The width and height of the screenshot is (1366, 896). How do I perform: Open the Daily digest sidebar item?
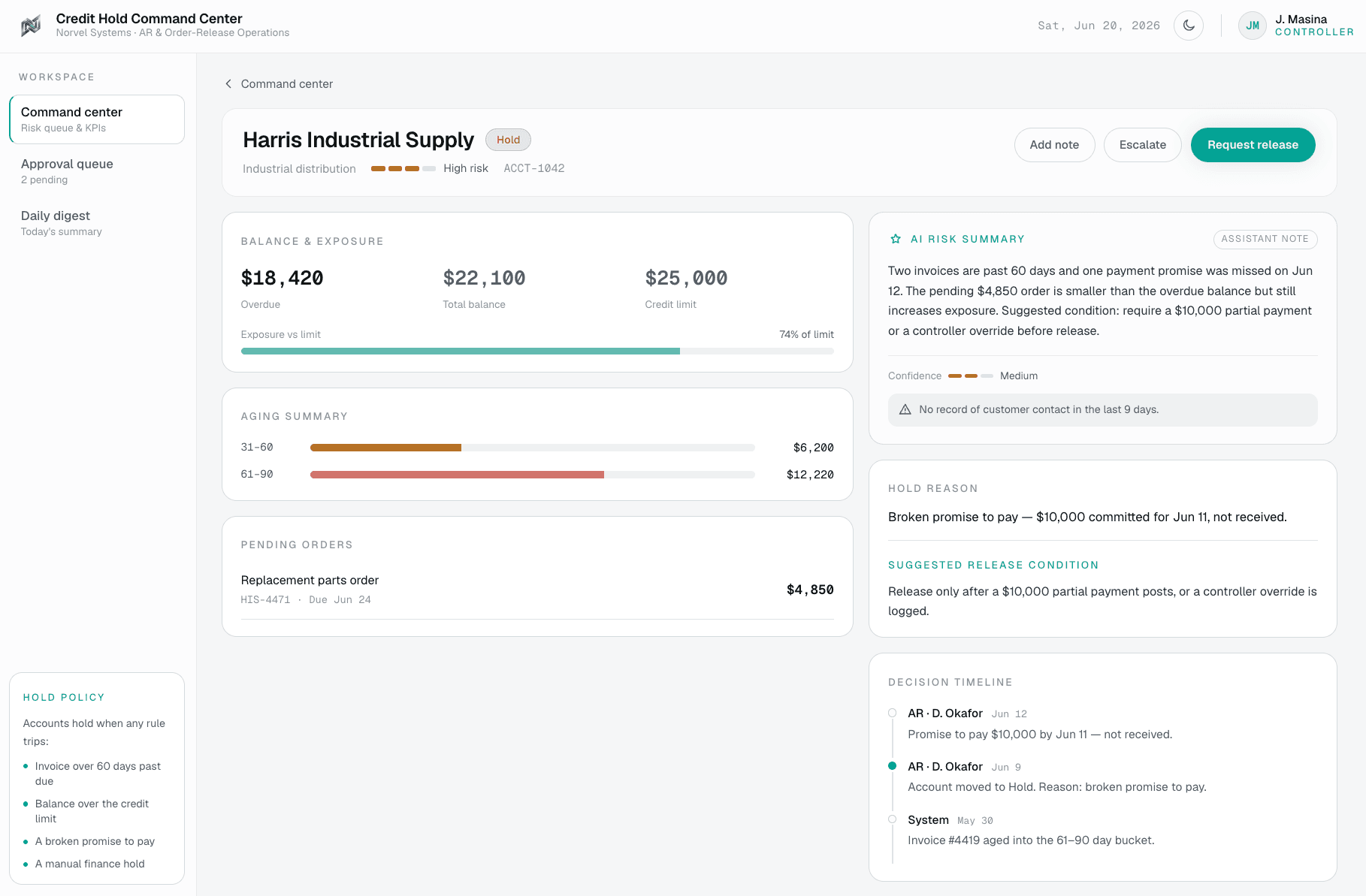[97, 223]
